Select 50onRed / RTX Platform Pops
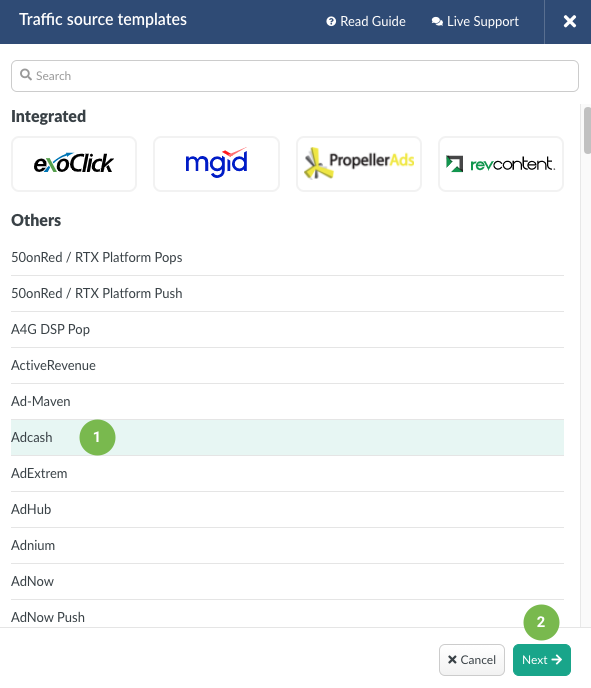The width and height of the screenshot is (591, 688). [x=287, y=258]
